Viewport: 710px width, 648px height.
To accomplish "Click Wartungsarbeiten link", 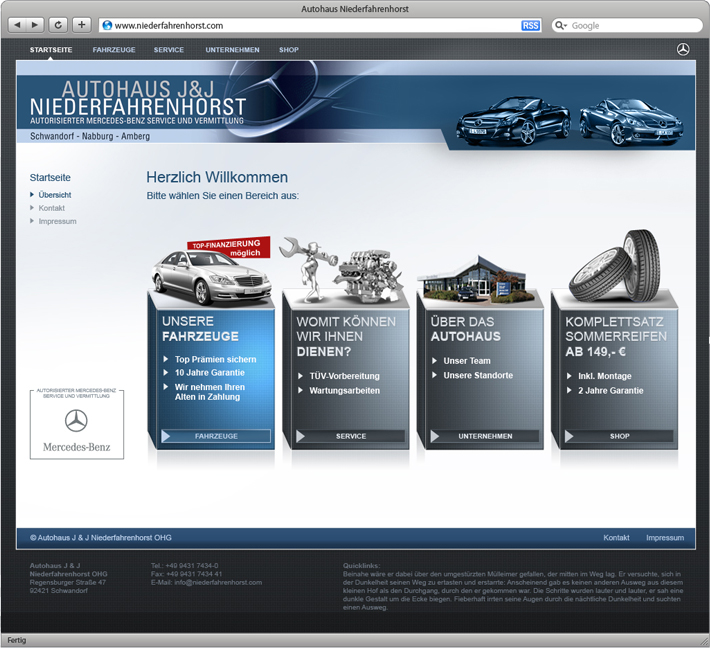I will click(344, 390).
